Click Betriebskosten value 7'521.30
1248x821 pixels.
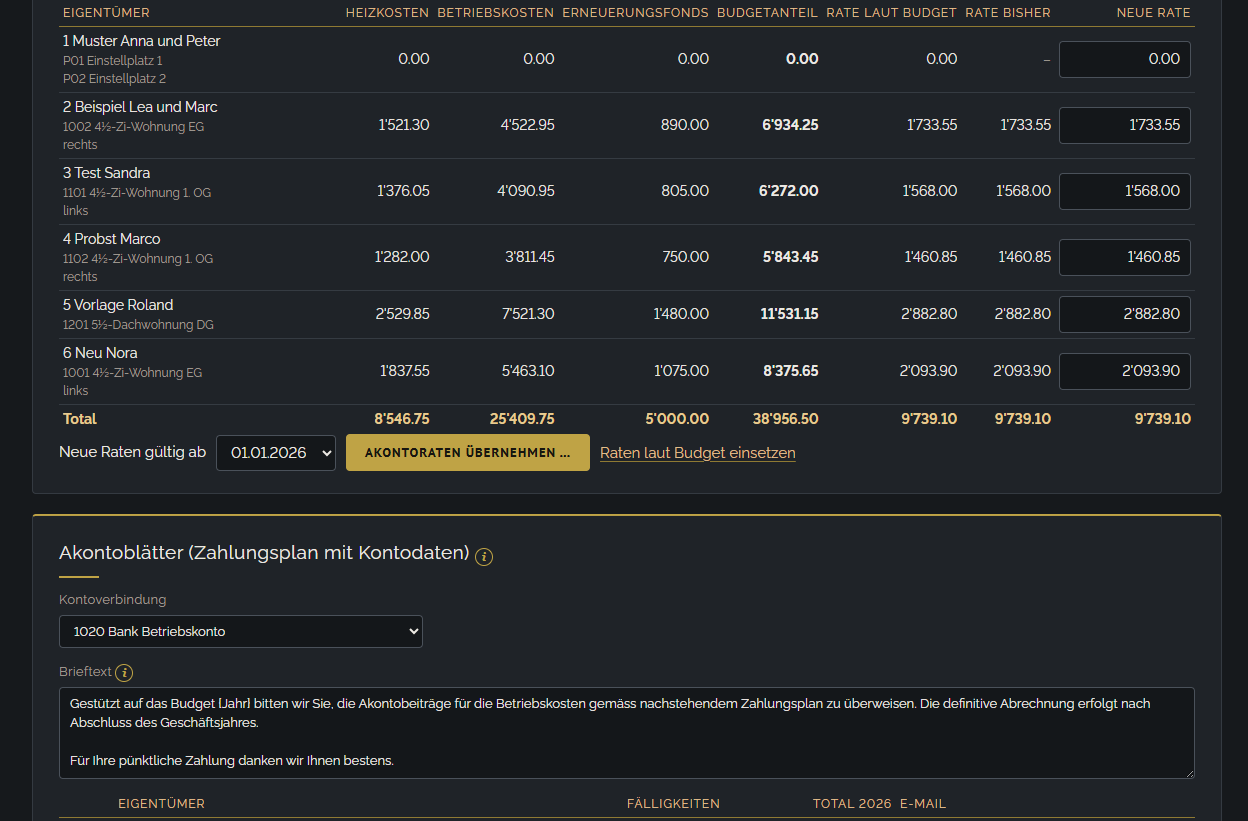coord(528,314)
